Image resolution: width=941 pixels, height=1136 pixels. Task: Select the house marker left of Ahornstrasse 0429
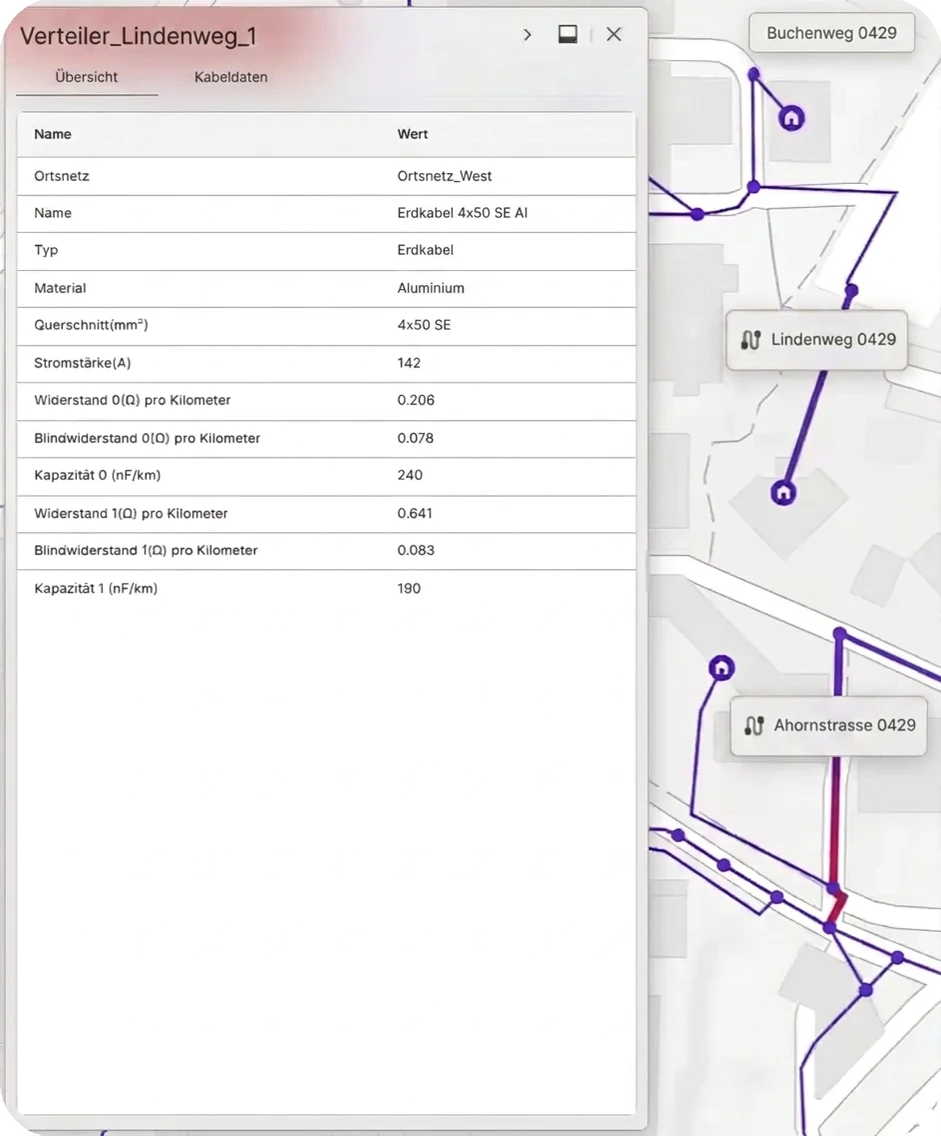722,668
